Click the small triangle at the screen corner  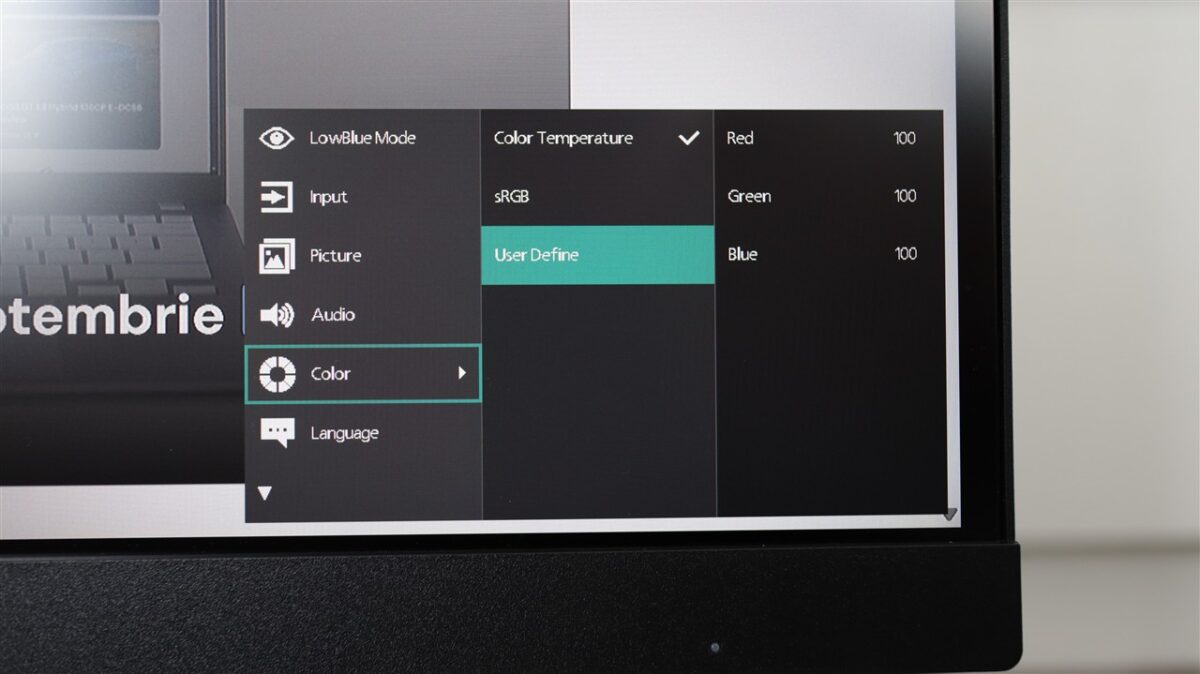[x=949, y=514]
